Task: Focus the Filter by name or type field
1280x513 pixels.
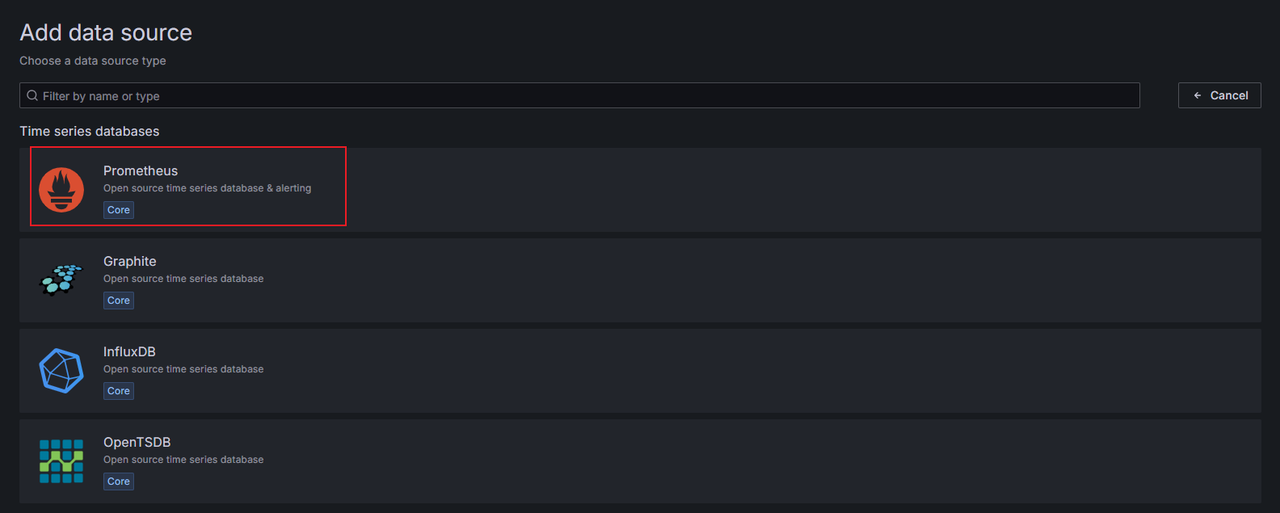Action: [x=580, y=96]
